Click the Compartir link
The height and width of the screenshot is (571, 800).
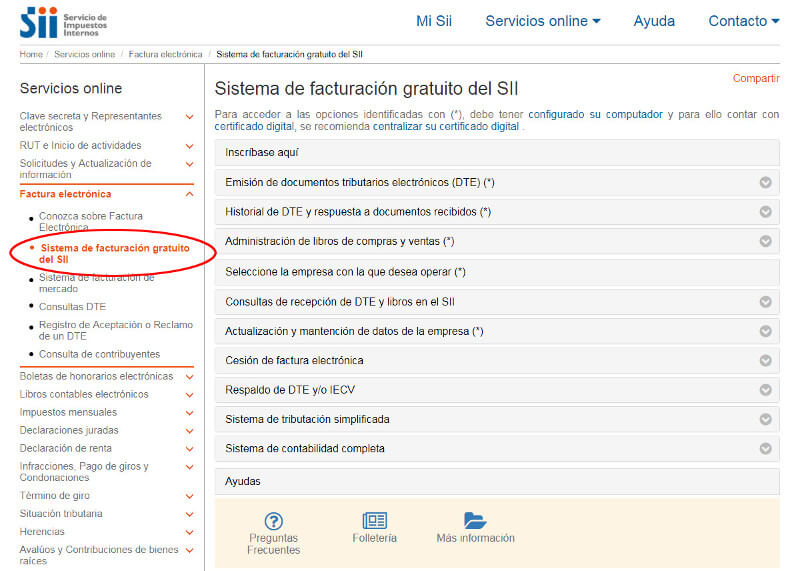click(x=755, y=78)
